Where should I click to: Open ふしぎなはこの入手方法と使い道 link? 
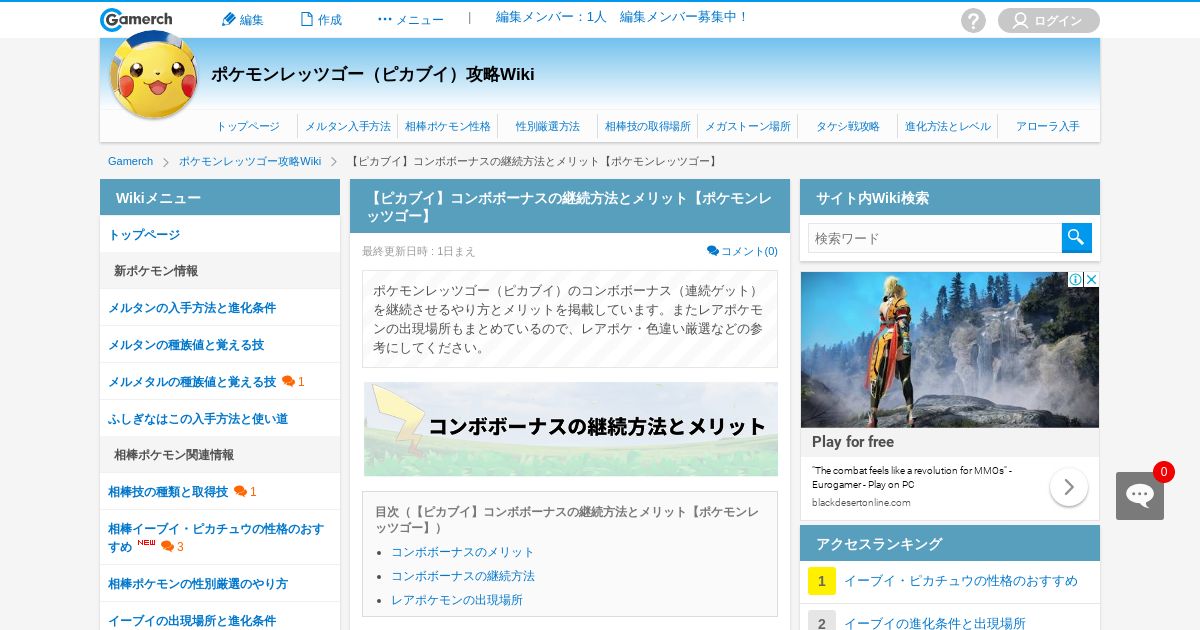(x=198, y=419)
